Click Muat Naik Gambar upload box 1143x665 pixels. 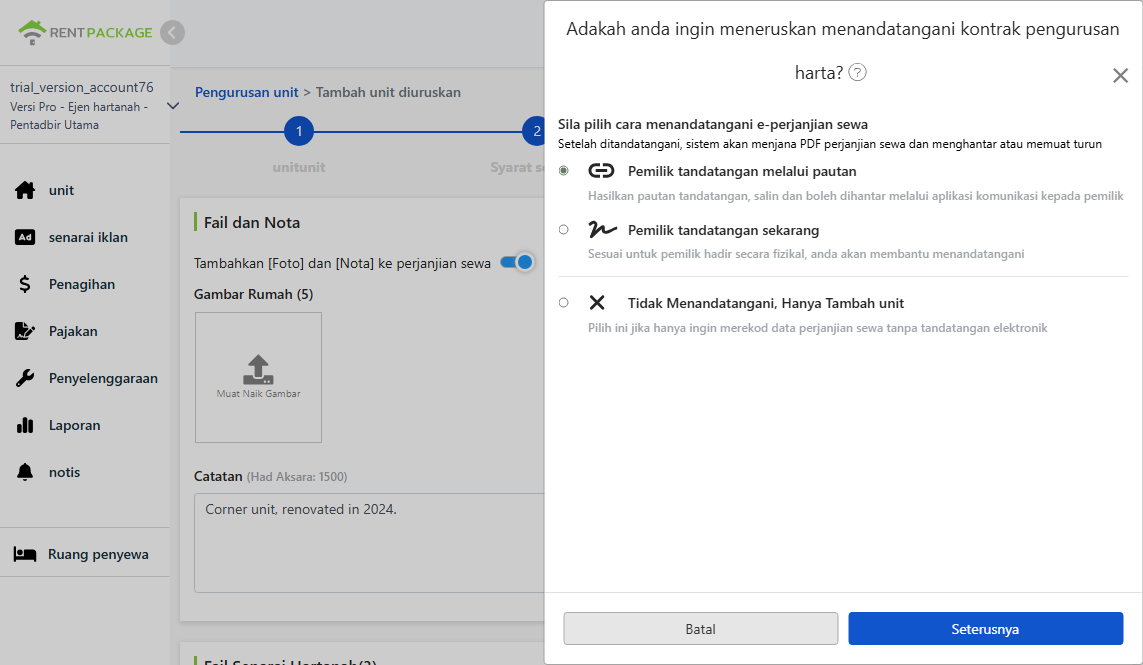point(258,377)
